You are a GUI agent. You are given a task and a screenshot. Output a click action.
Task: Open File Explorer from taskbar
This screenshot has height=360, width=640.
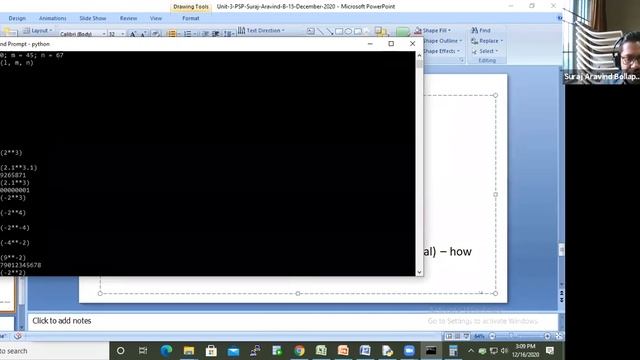(x=189, y=351)
